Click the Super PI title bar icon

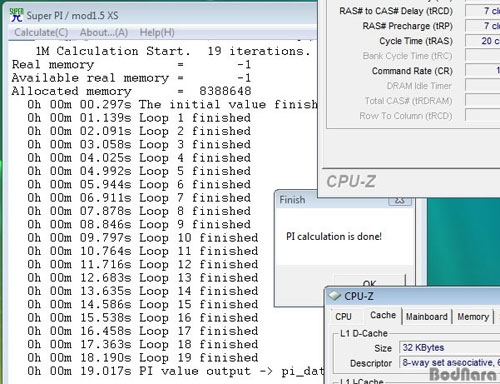(16, 15)
